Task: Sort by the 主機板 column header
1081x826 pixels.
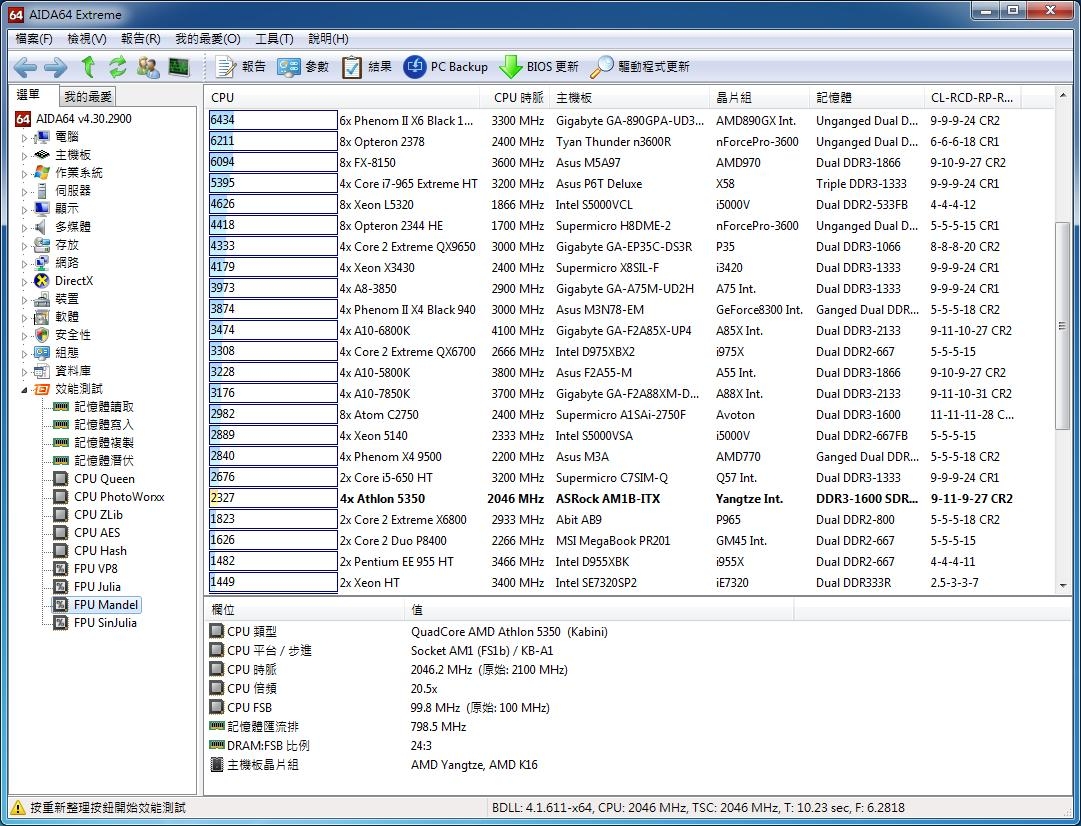Action: coord(630,98)
